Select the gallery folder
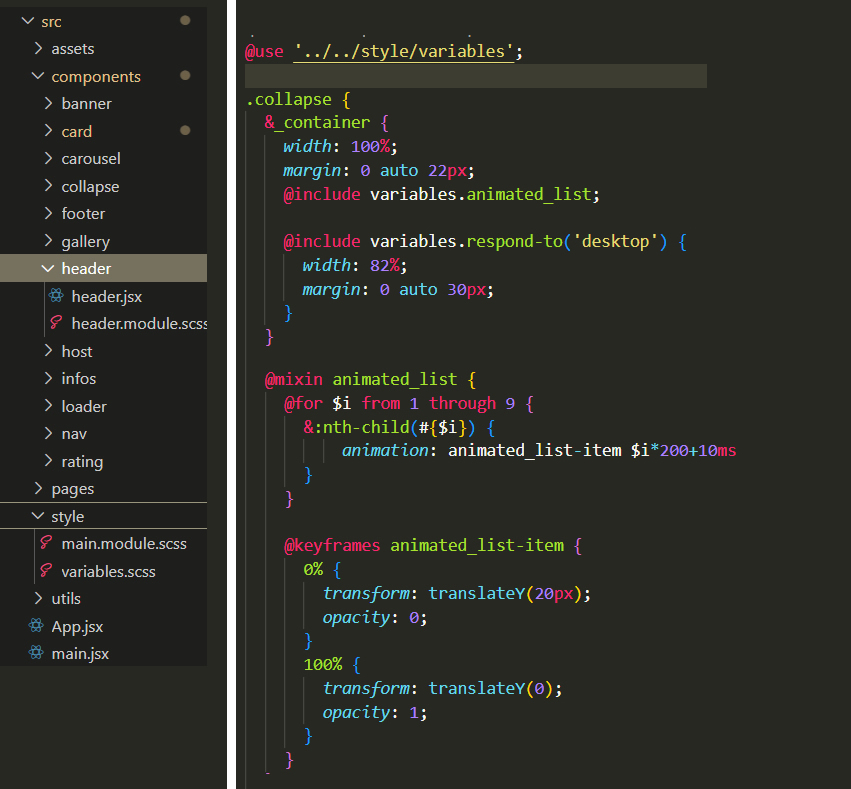The image size is (851, 789). coord(85,241)
